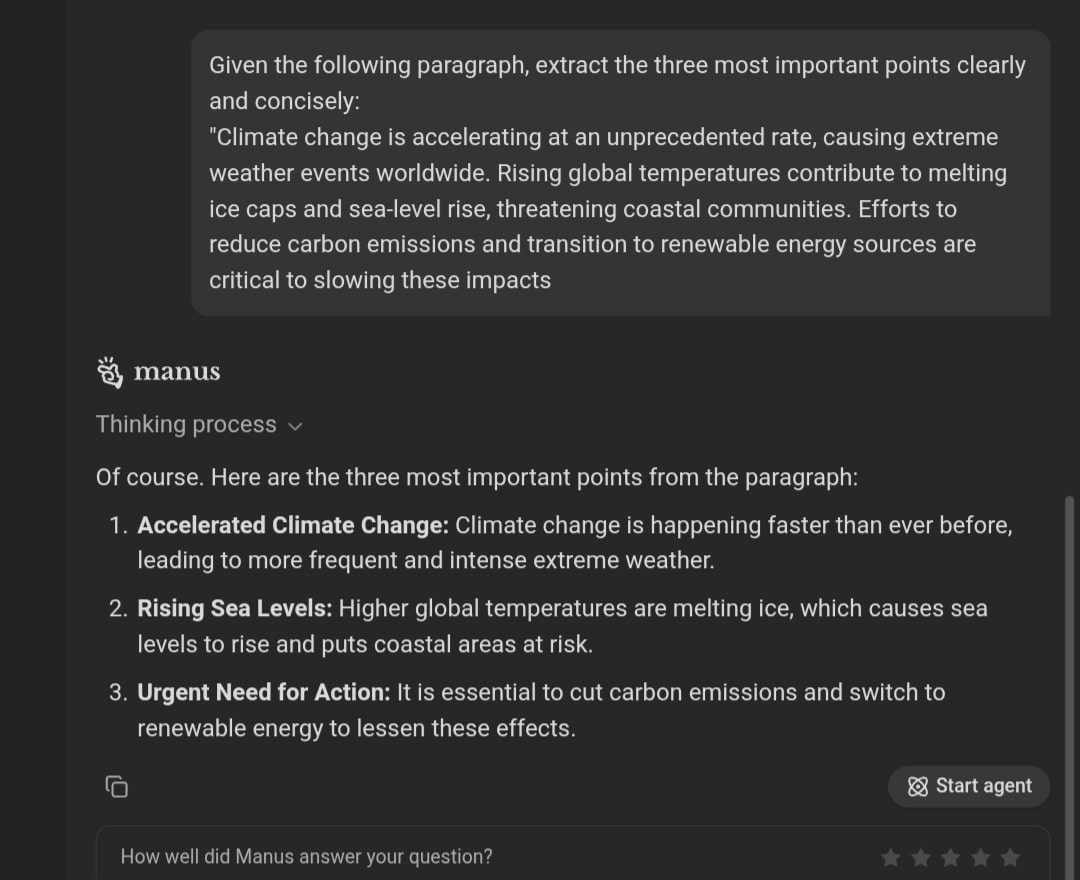The width and height of the screenshot is (1080, 880).
Task: Click the manus wordmark text
Action: coord(177,372)
